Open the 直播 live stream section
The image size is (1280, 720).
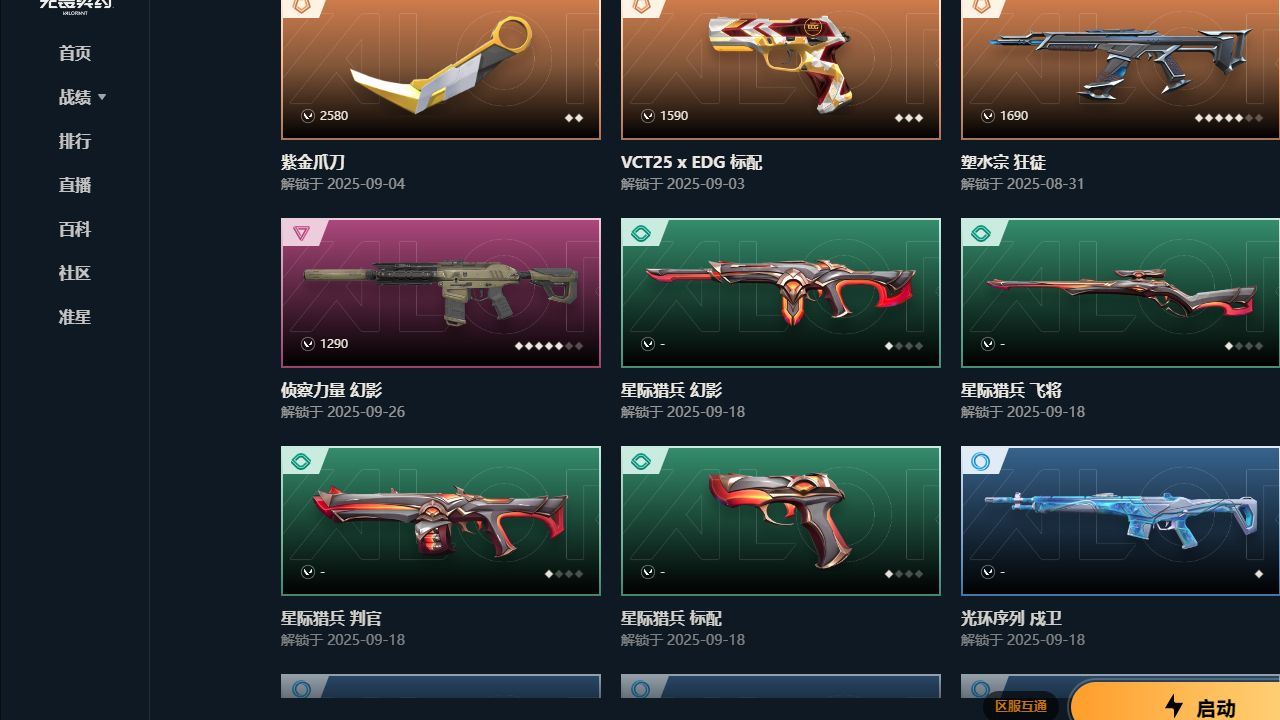75,185
